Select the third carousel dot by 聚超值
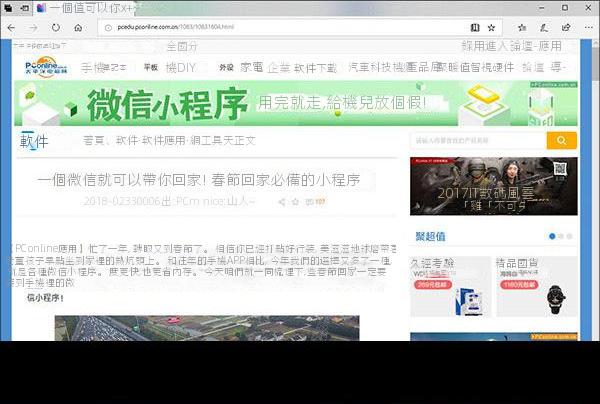 (569, 236)
